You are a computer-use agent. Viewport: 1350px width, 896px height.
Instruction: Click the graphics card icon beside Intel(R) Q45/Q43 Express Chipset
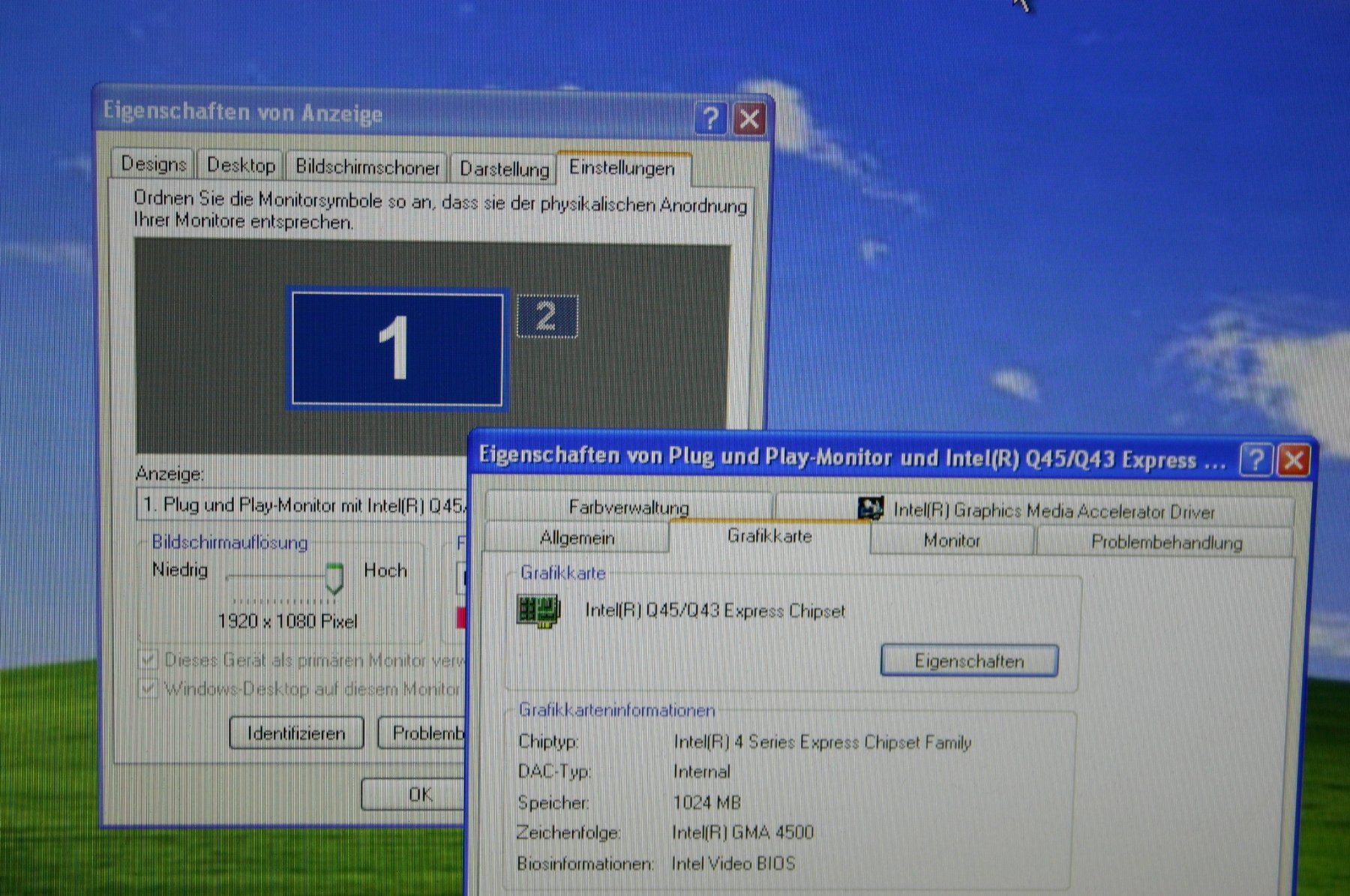pos(538,610)
